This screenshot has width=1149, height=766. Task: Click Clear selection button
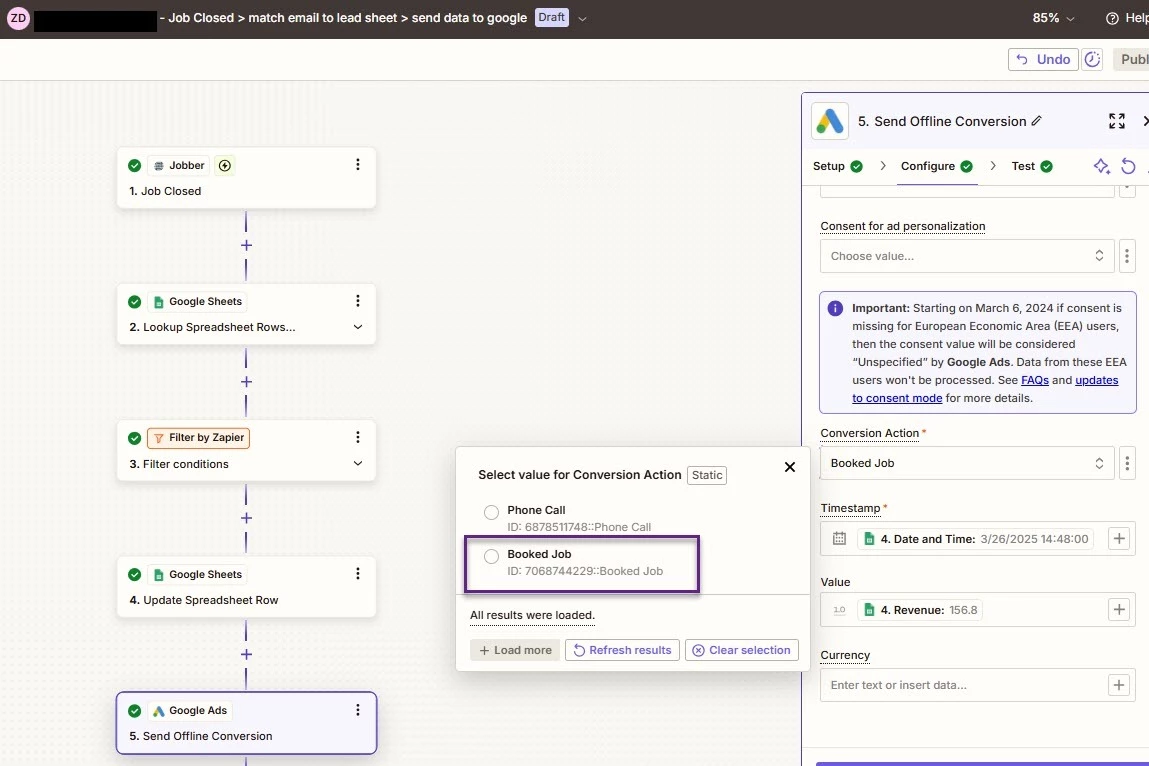742,650
